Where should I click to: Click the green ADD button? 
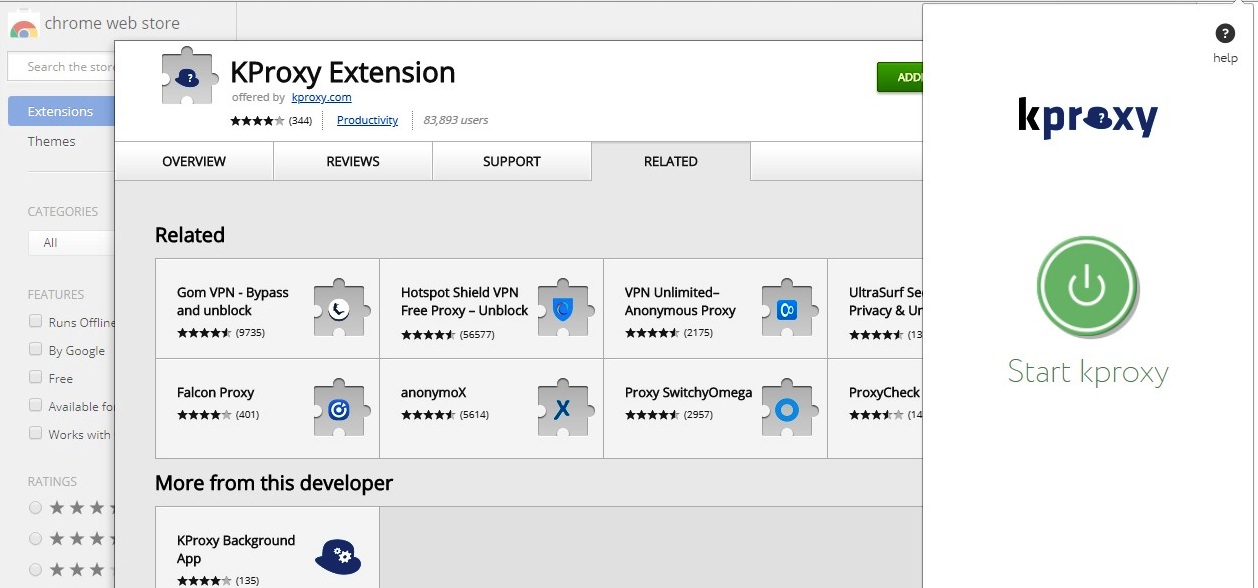click(x=899, y=77)
